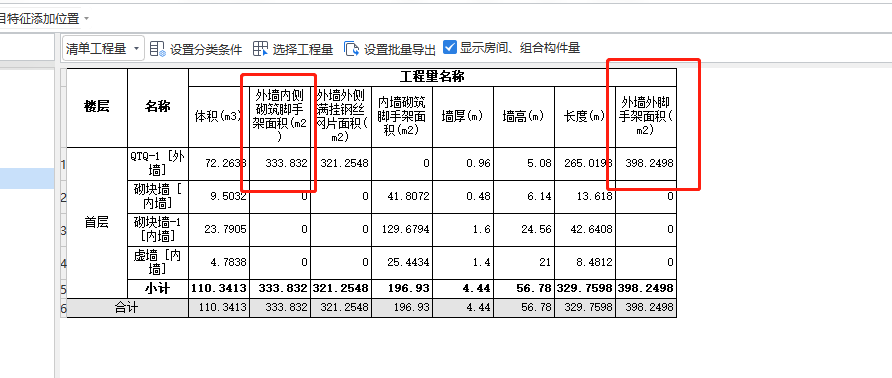This screenshot has width=892, height=378.
Task: Click the 工程量名称 header
Action: click(x=432, y=77)
